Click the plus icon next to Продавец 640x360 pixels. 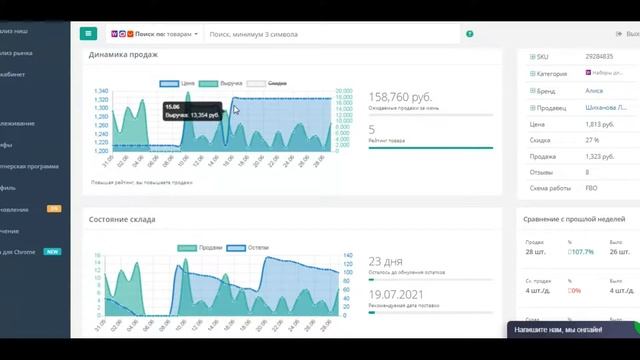532,108
